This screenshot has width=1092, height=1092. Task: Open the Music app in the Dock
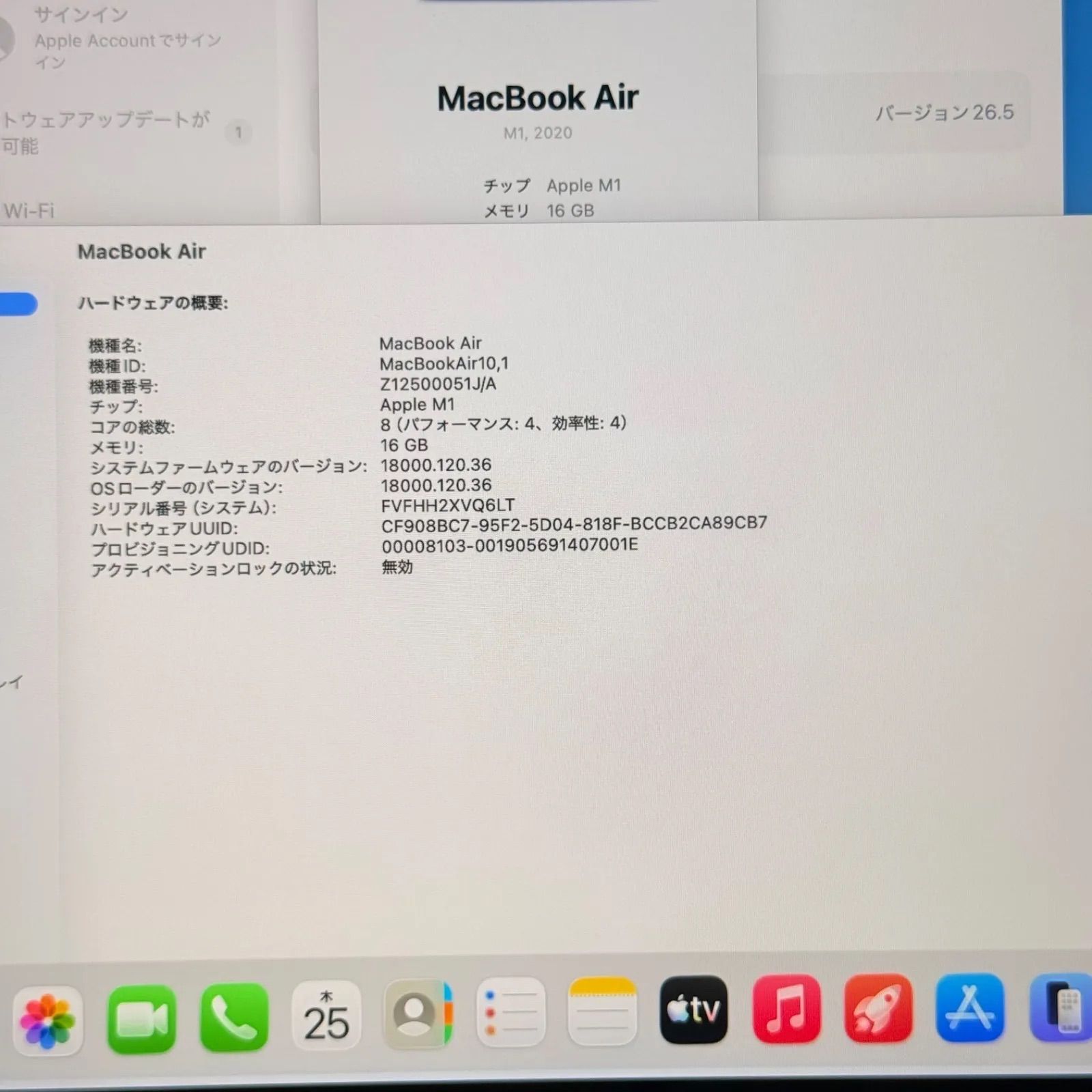tap(786, 1009)
